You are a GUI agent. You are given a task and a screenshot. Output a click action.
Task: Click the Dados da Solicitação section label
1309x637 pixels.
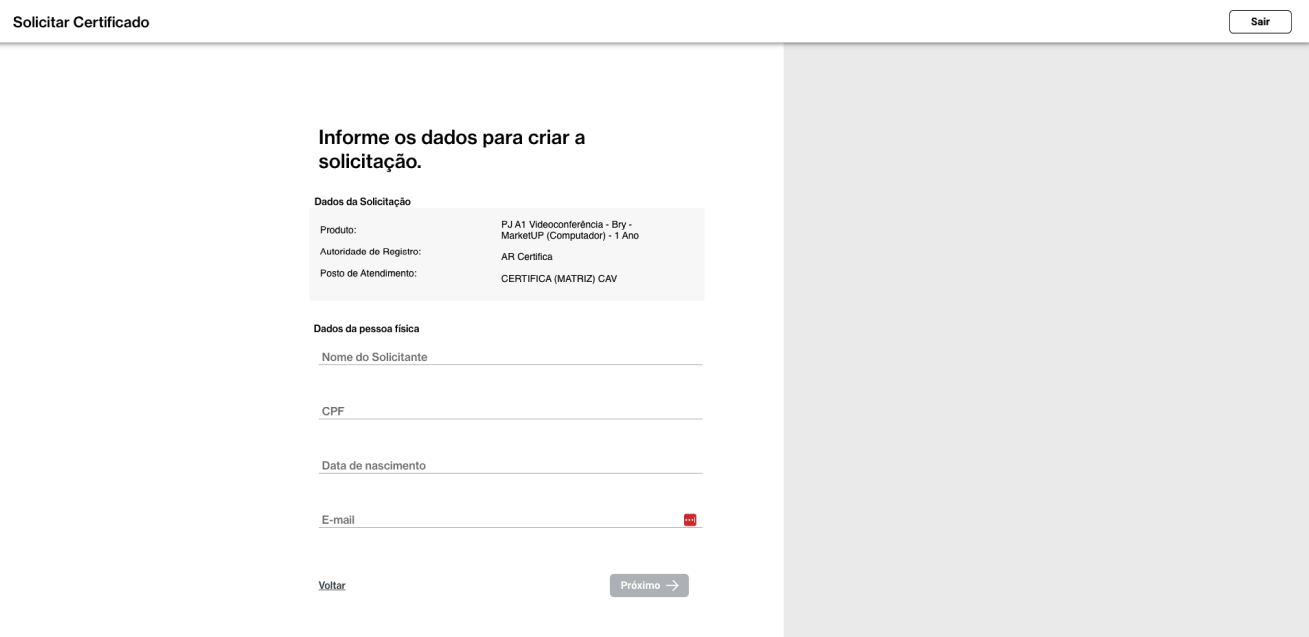click(x=362, y=202)
